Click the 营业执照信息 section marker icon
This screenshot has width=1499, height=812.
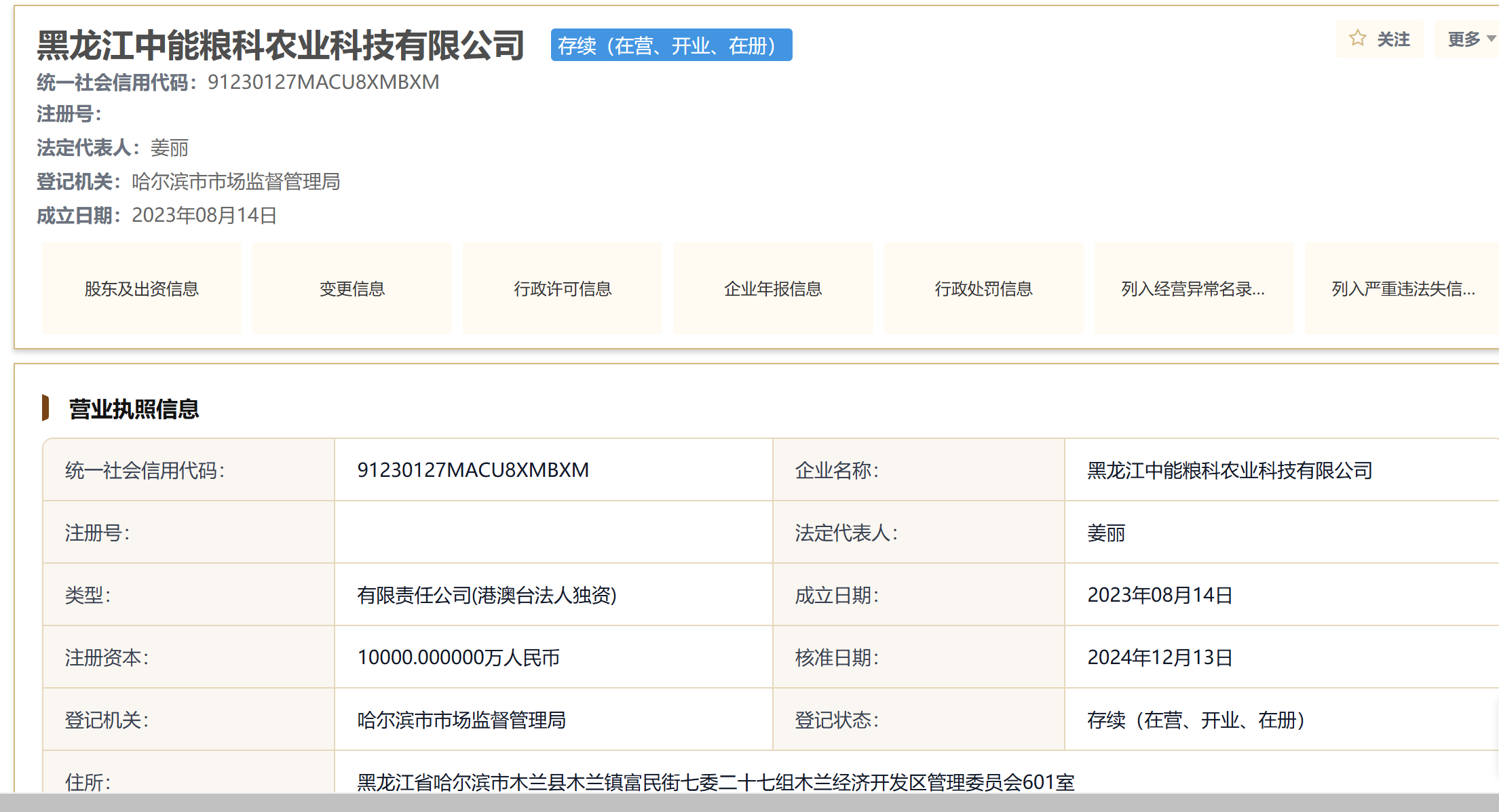45,408
